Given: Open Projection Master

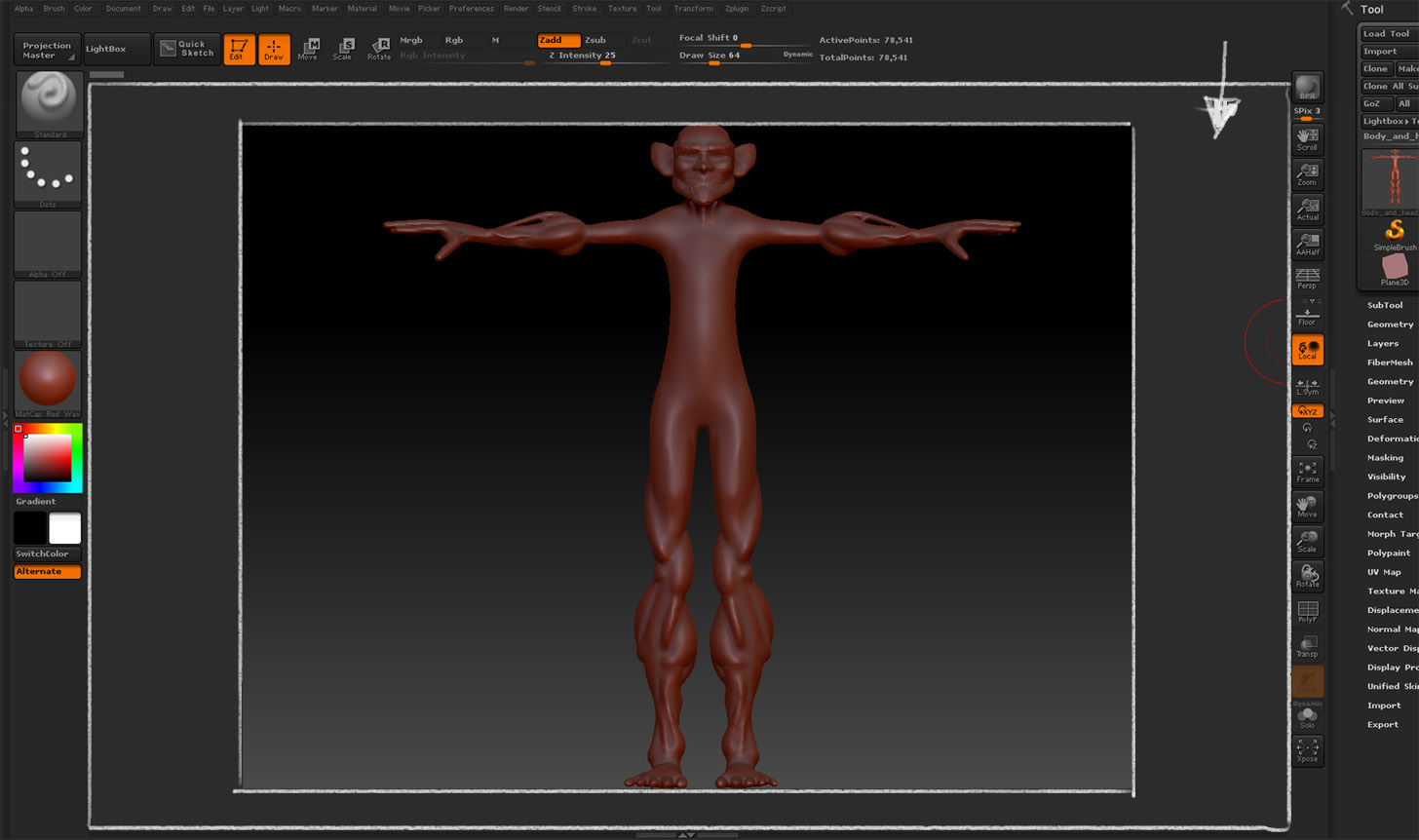Looking at the screenshot, I should coord(47,50).
